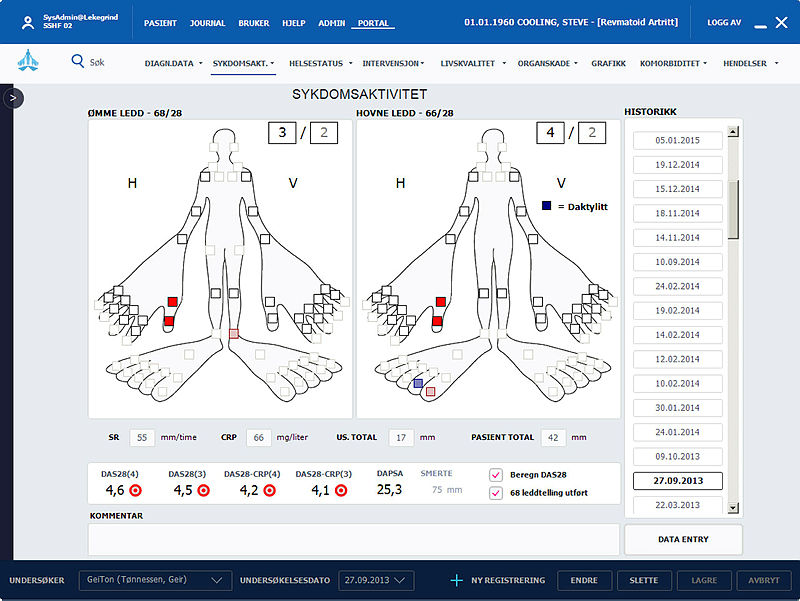Click the DAS28(4) target icon
This screenshot has width=800, height=601.
point(135,490)
